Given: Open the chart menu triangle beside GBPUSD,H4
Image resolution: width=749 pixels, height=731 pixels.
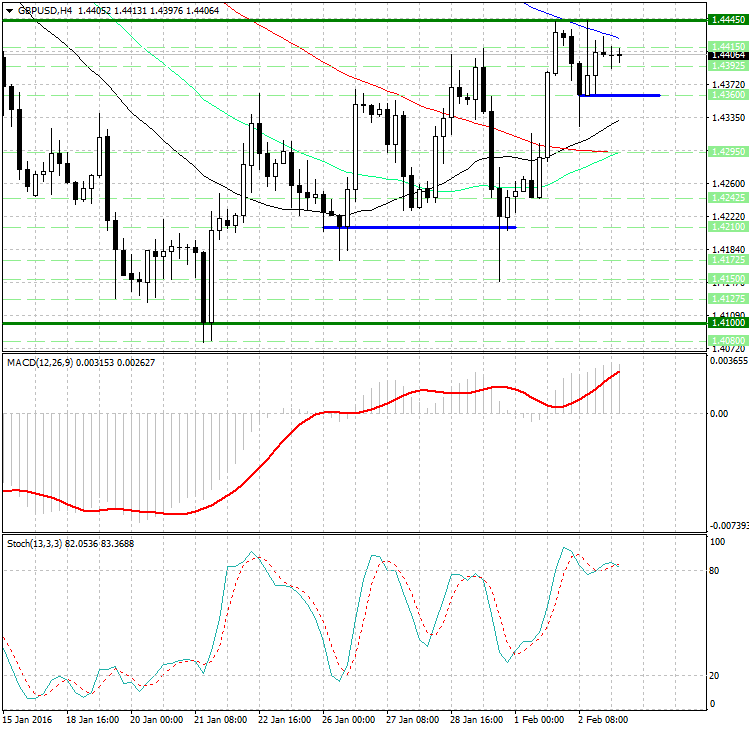Looking at the screenshot, I should [x=9, y=11].
